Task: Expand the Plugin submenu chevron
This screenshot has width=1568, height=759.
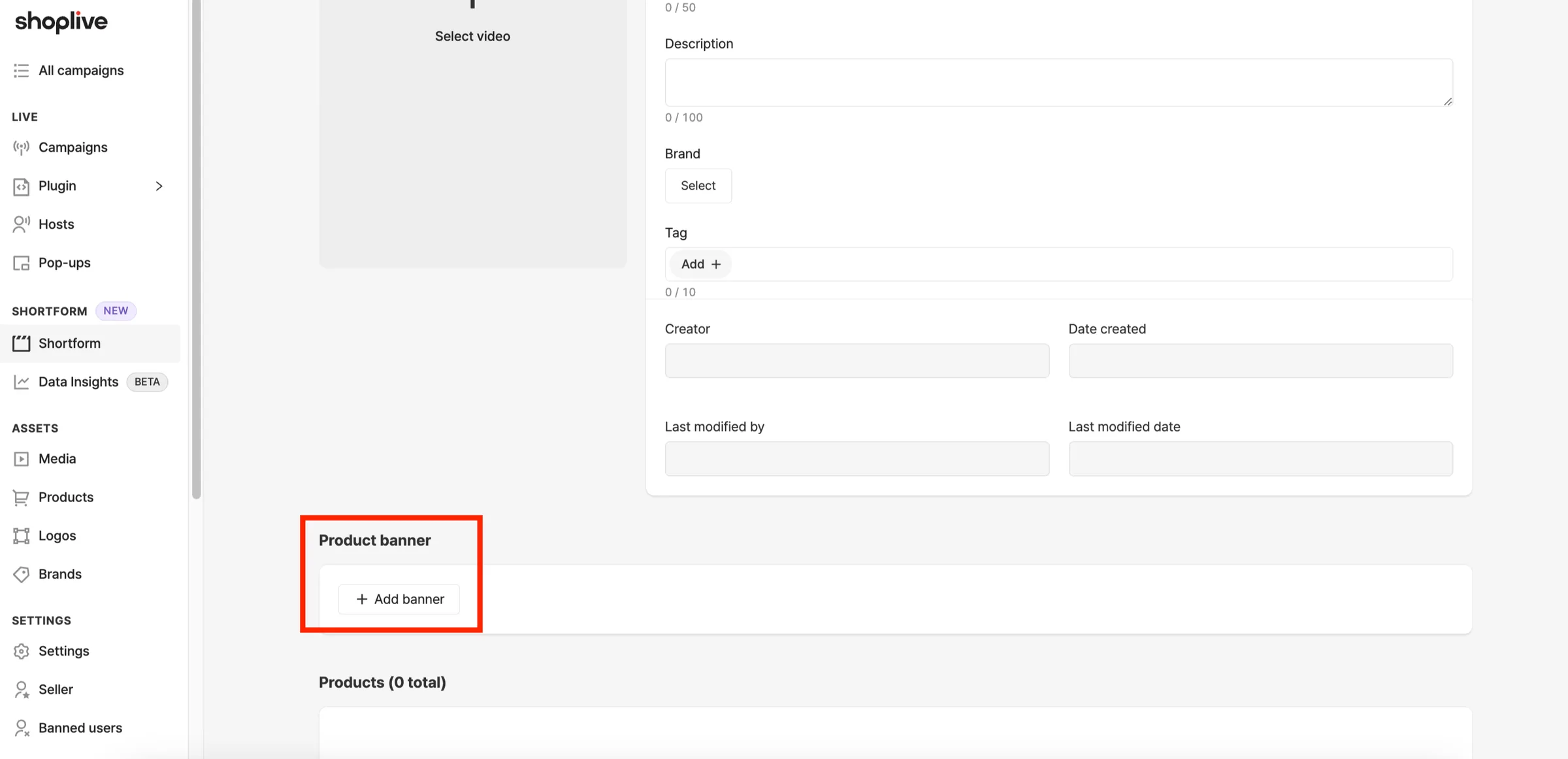Action: [x=159, y=186]
